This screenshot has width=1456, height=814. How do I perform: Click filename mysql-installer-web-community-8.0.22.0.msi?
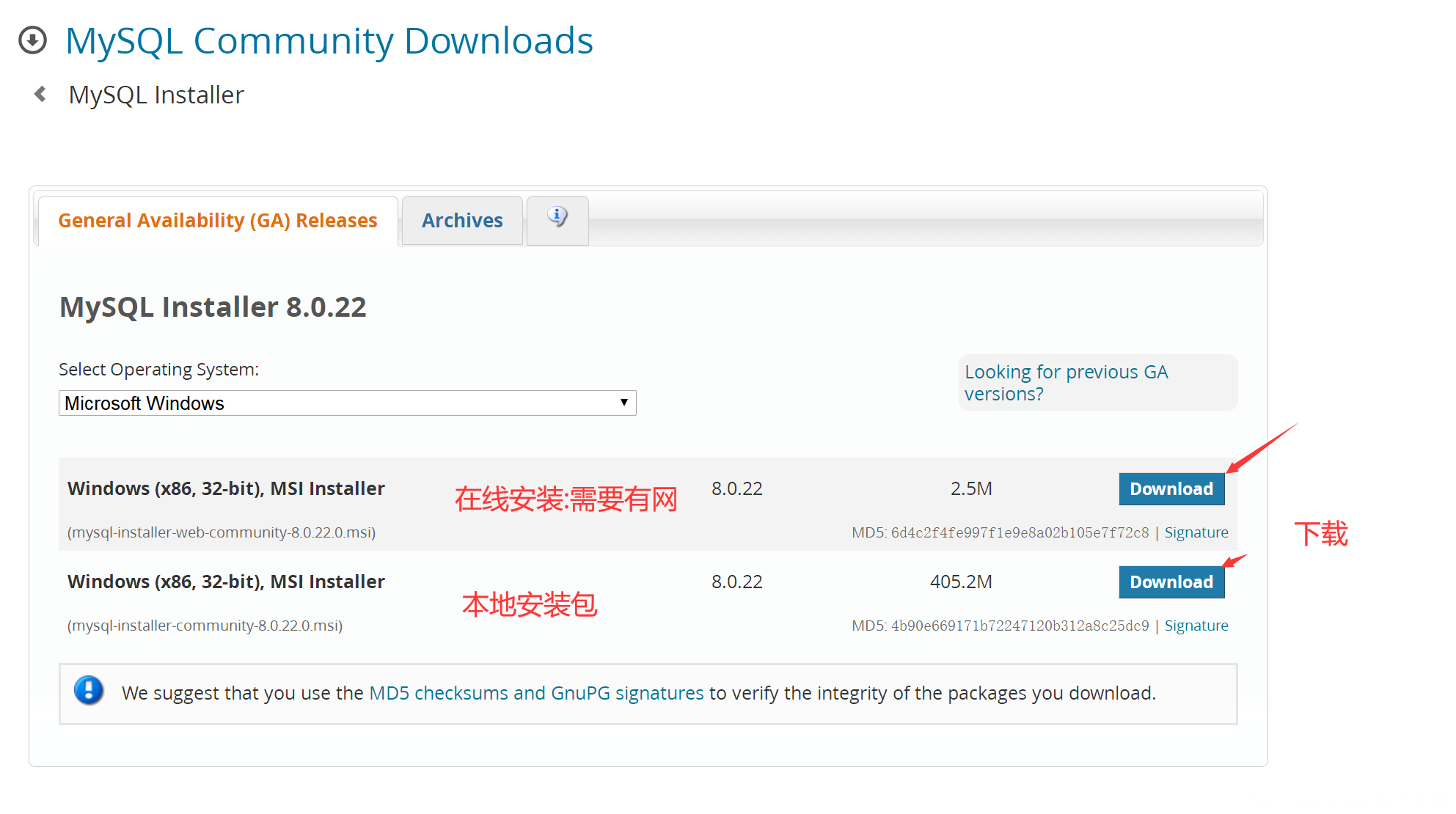coord(222,532)
